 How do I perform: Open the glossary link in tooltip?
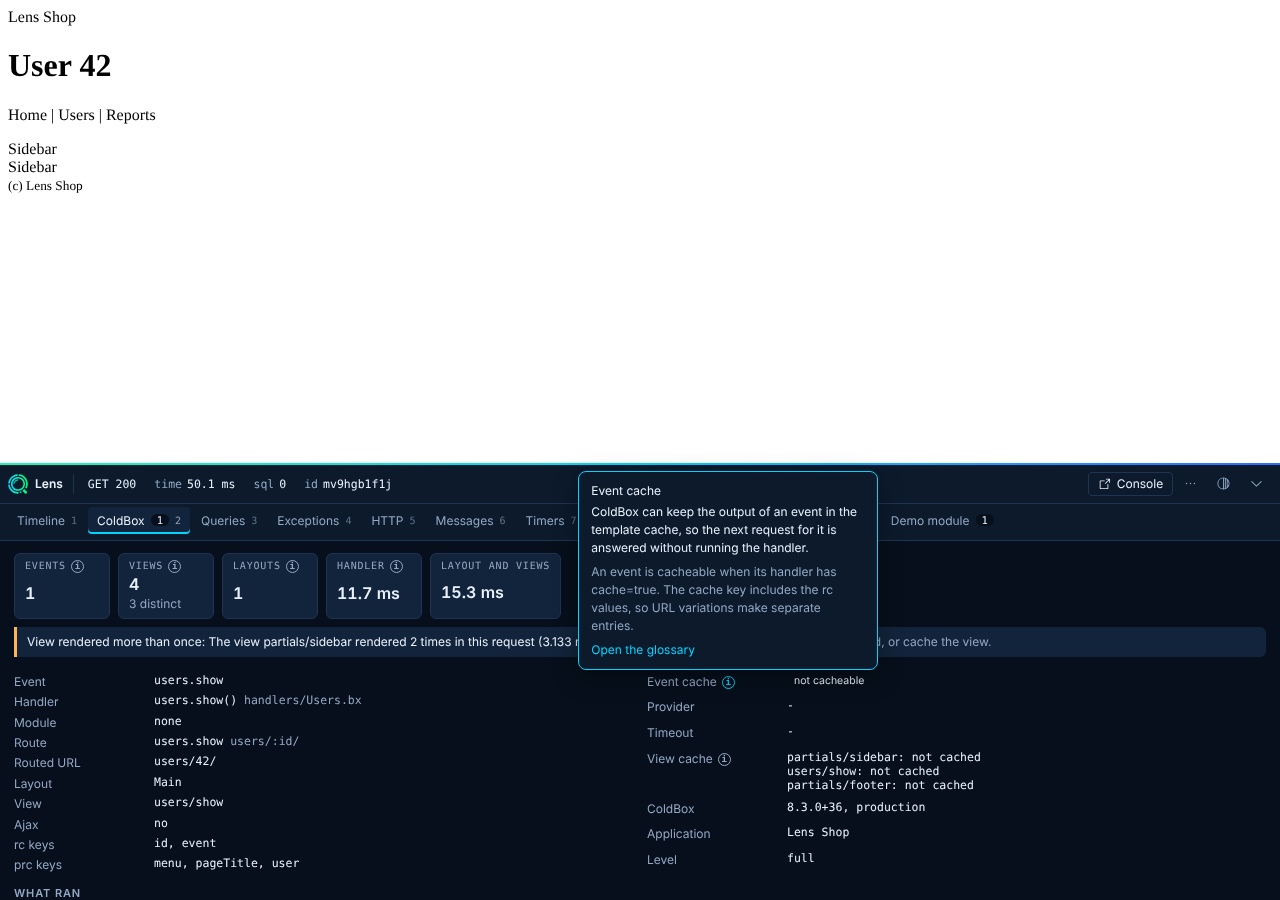pos(643,650)
